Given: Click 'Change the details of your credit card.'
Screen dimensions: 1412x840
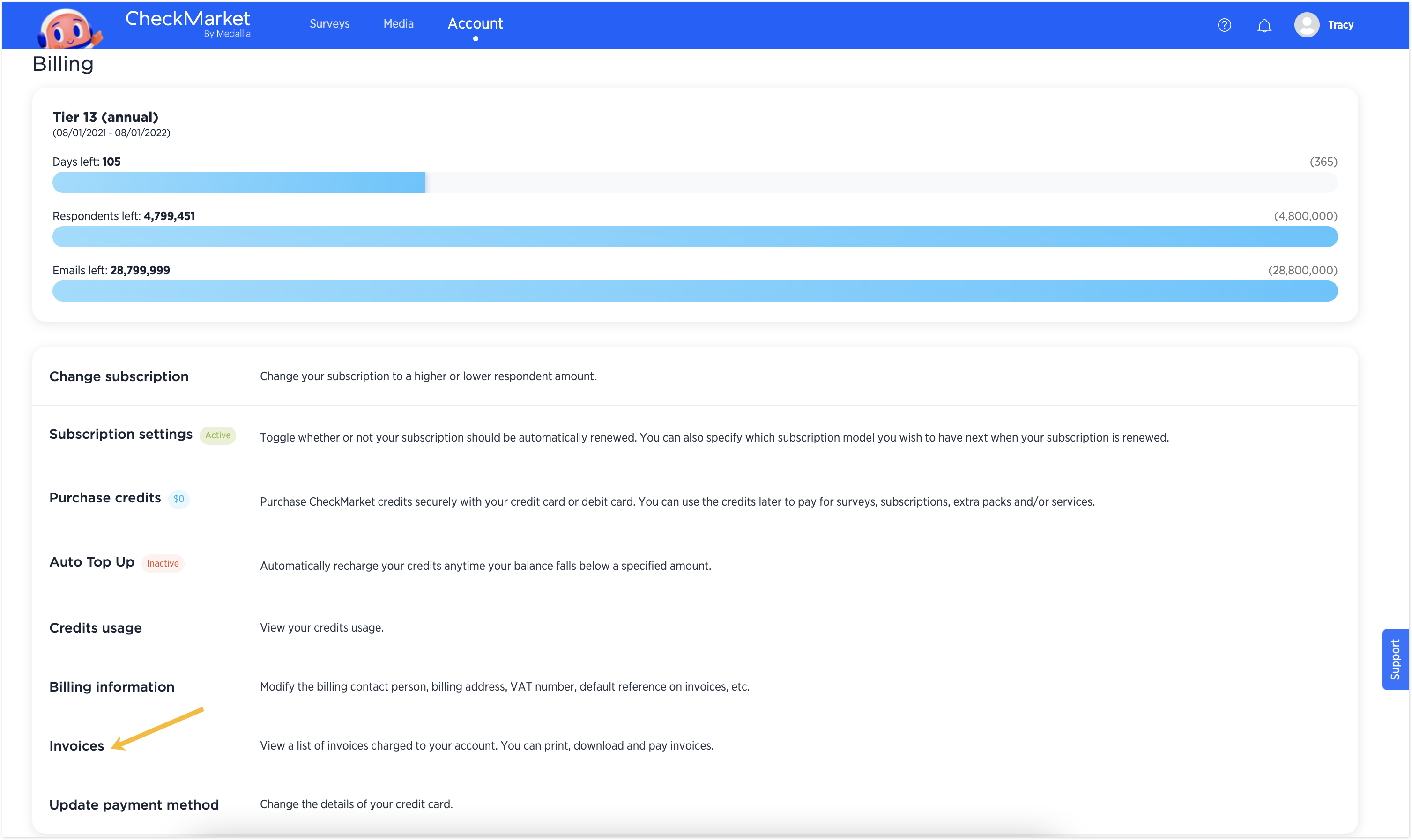Looking at the screenshot, I should [356, 804].
